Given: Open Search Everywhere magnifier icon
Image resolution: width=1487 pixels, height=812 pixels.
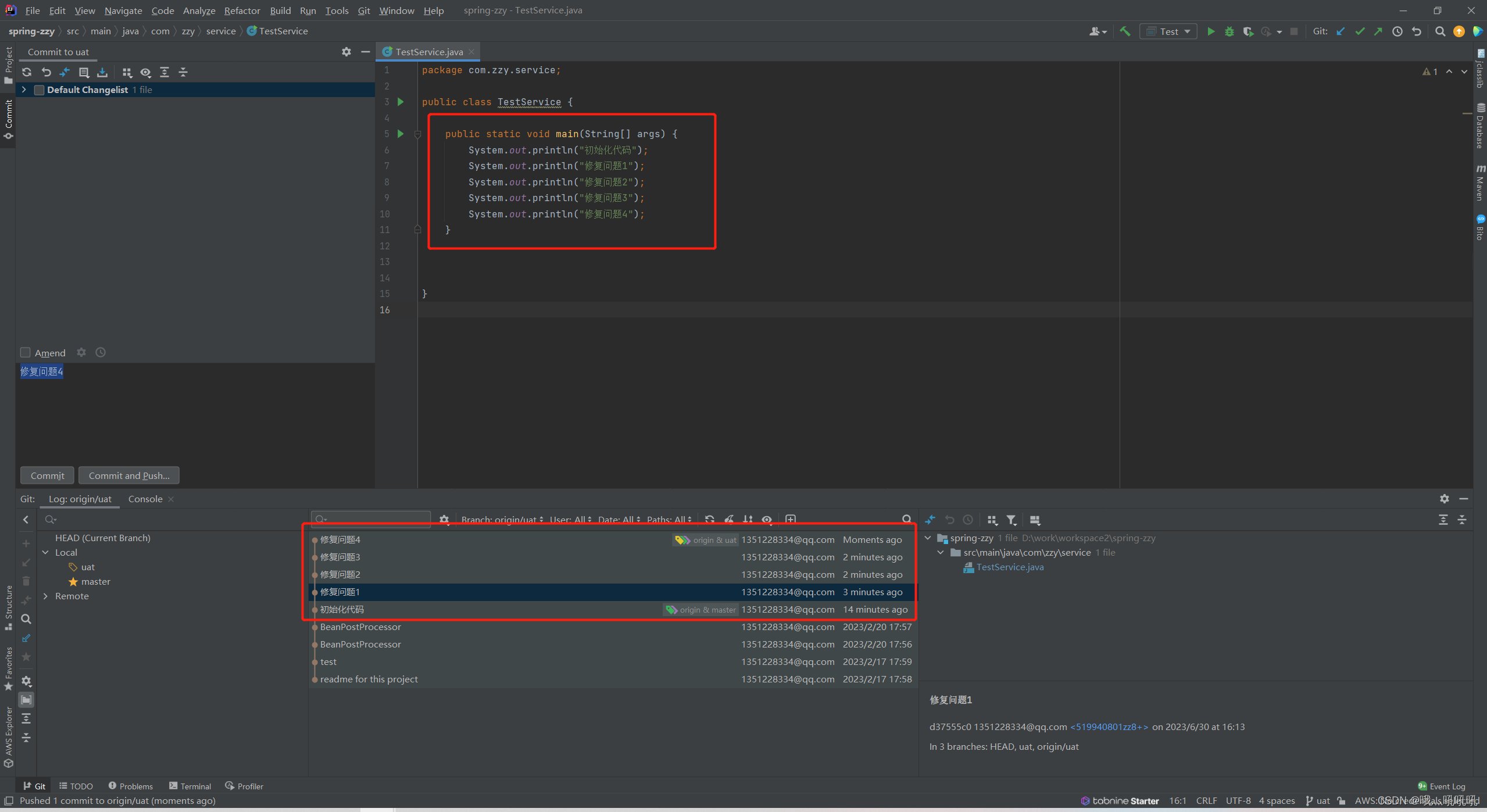Looking at the screenshot, I should 1440,31.
